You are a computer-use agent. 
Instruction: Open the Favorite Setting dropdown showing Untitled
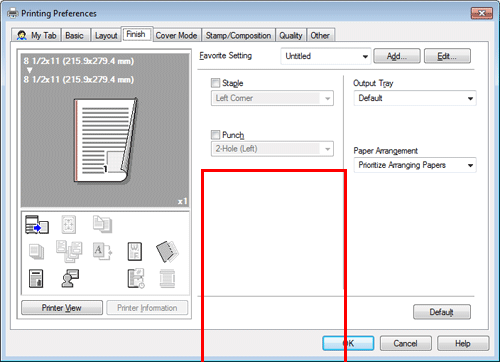326,56
